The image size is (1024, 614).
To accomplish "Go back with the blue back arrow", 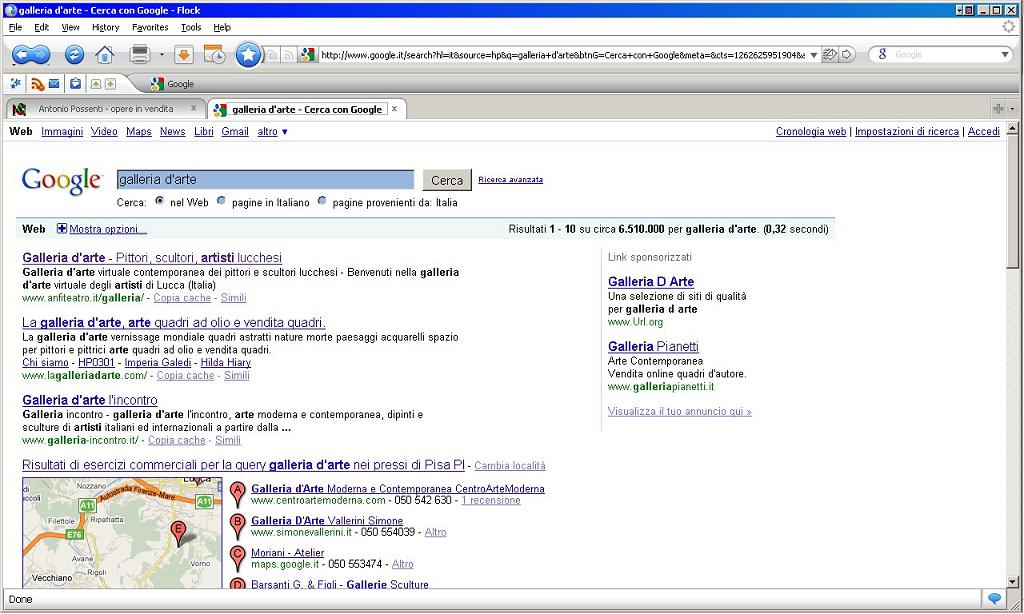I will pyautogui.click(x=22, y=55).
